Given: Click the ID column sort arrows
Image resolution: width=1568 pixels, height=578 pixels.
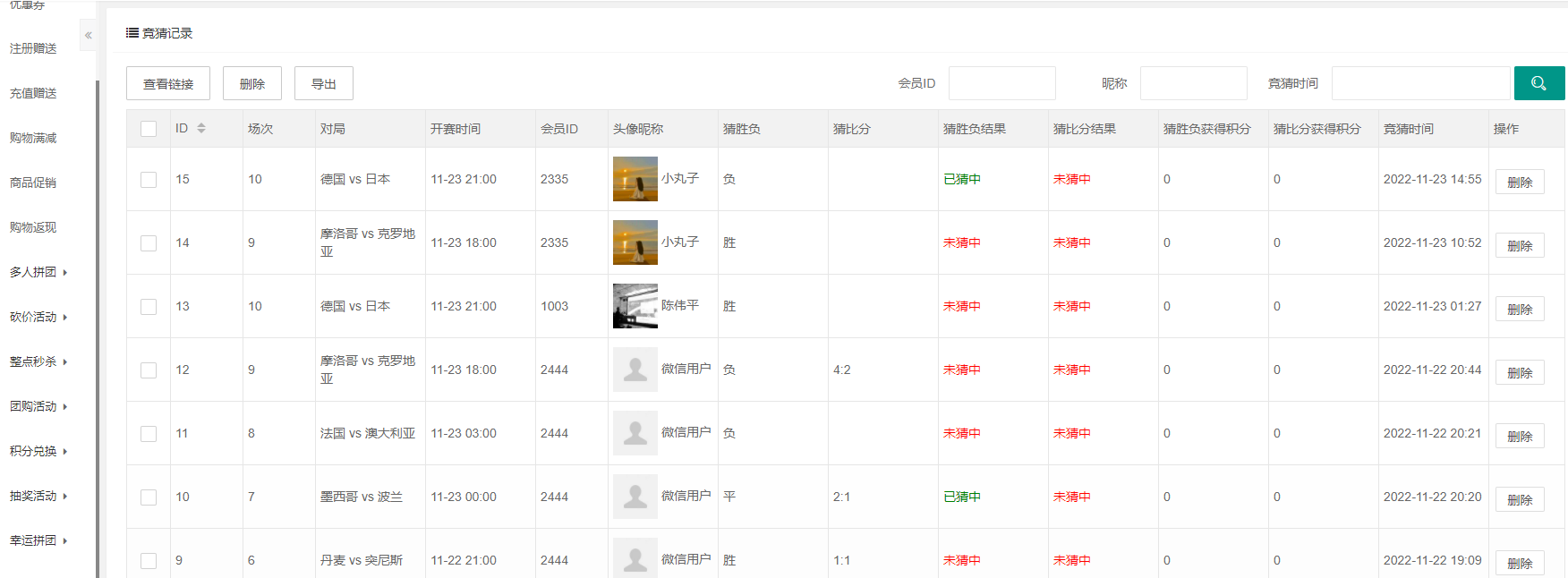Looking at the screenshot, I should (201, 129).
